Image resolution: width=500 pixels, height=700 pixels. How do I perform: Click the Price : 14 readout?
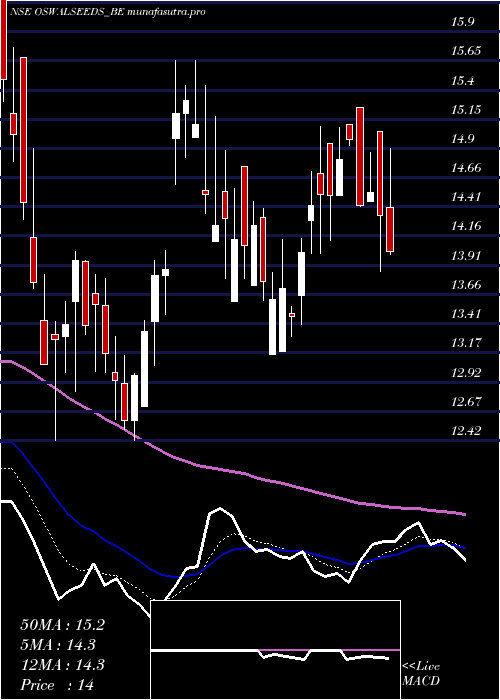coord(57,685)
